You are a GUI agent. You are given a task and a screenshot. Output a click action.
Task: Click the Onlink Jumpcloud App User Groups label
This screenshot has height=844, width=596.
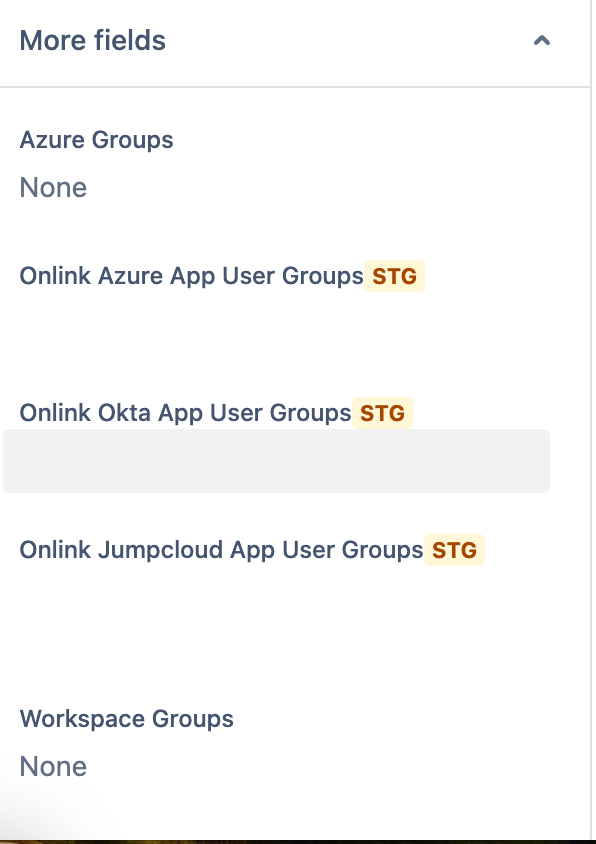point(220,549)
